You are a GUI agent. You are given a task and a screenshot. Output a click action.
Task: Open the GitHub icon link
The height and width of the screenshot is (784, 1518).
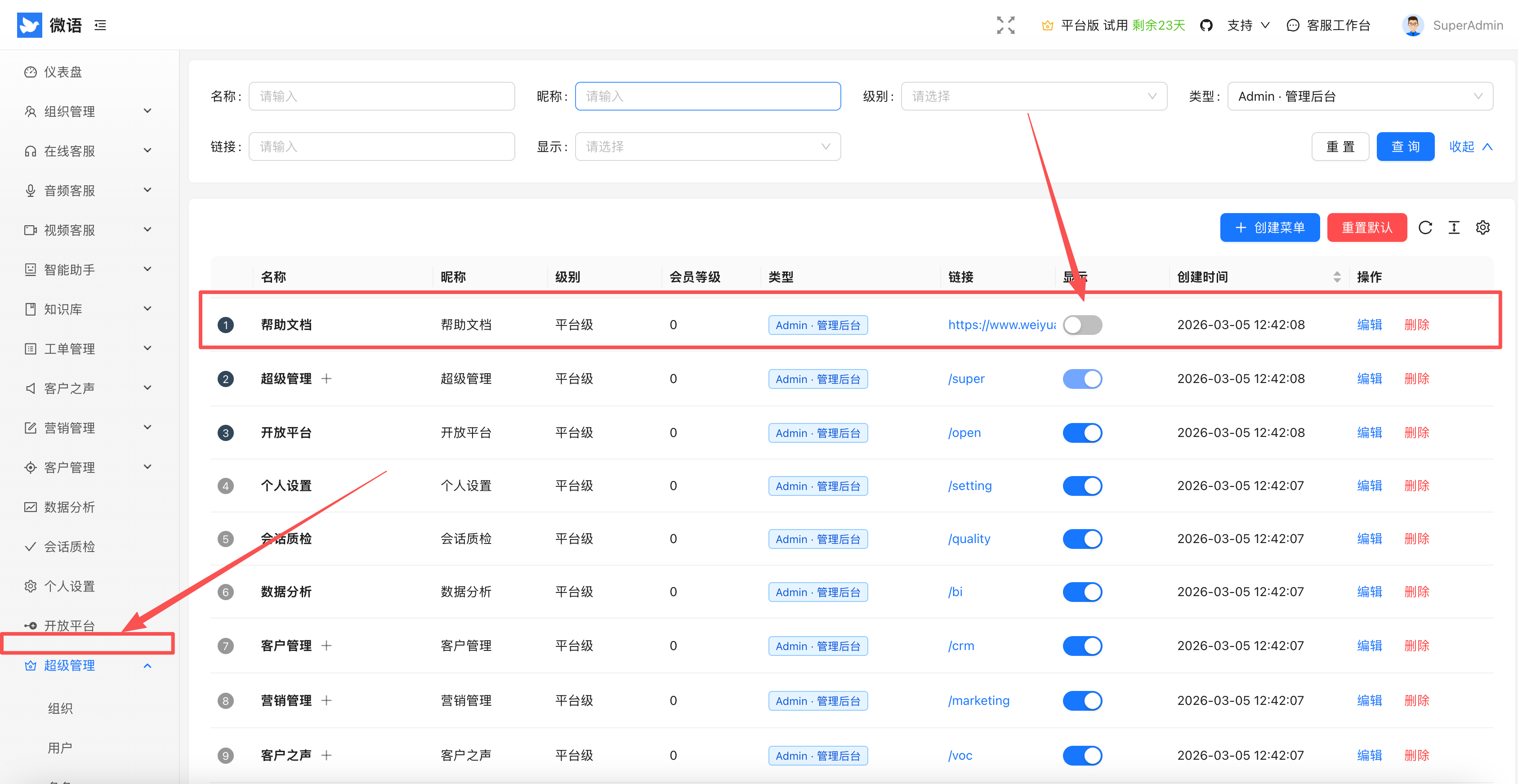pyautogui.click(x=1205, y=25)
